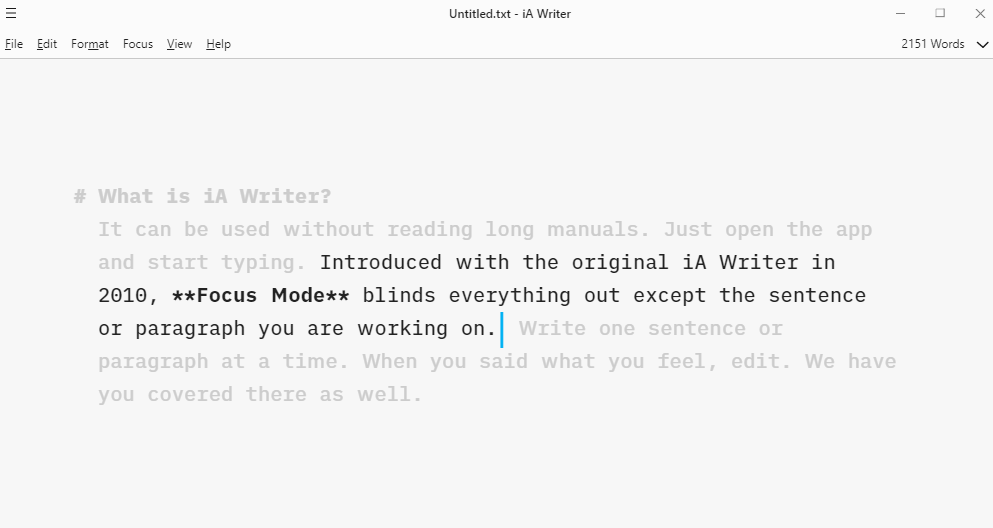
Task: Click the 2151 Words counter
Action: (933, 44)
